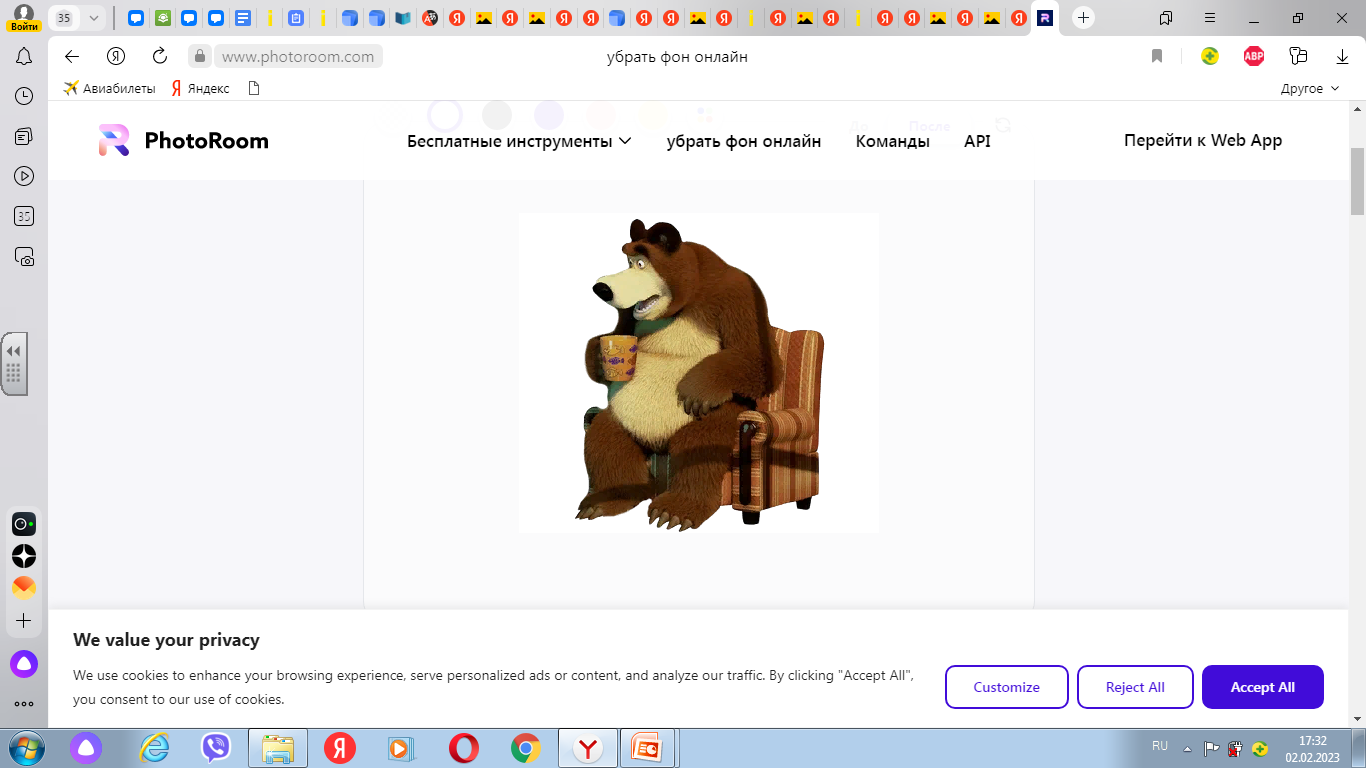
Task: Open the orange mail app in sidebar
Action: (x=24, y=588)
